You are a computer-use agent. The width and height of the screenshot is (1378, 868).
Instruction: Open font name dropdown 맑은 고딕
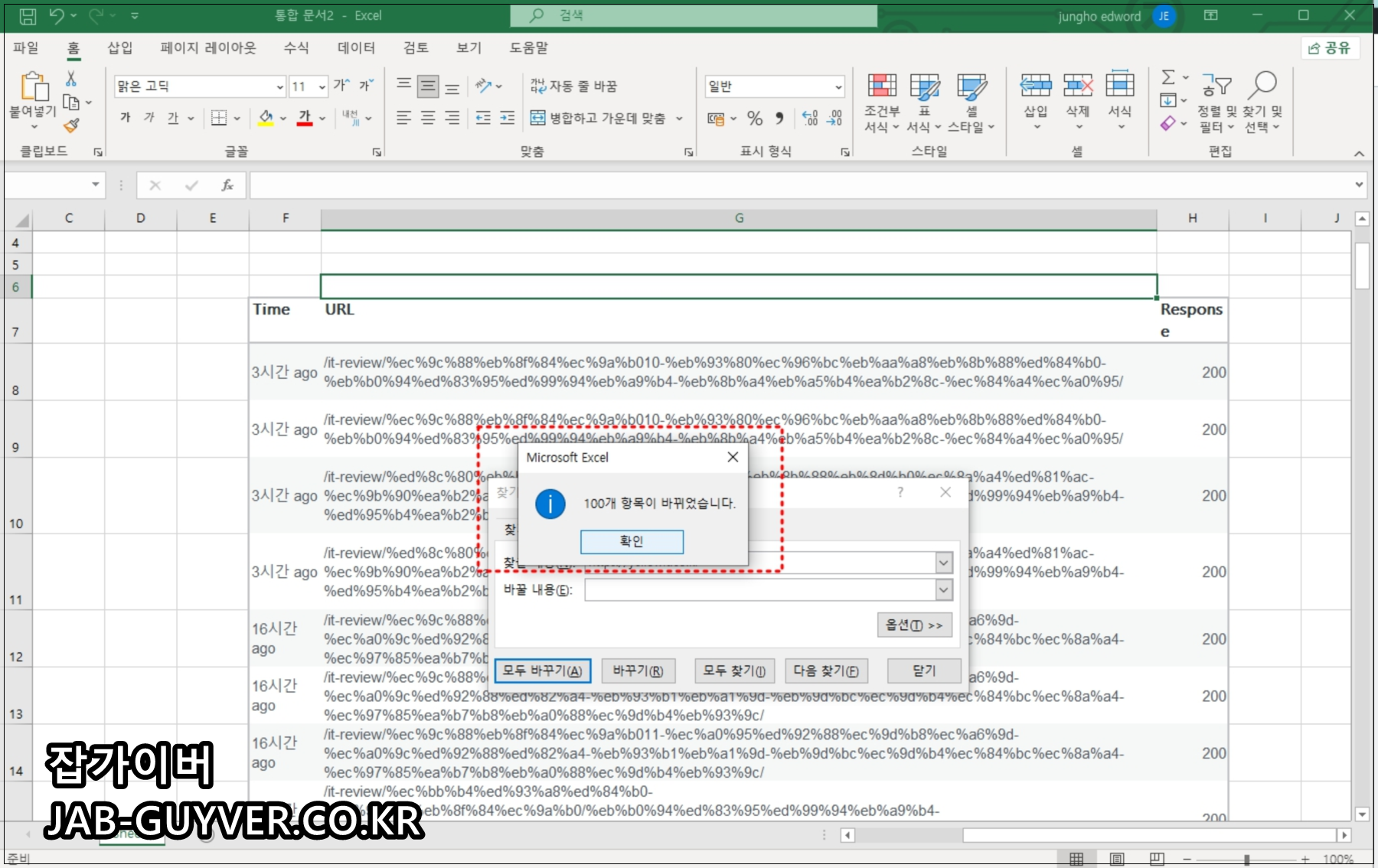[x=280, y=86]
